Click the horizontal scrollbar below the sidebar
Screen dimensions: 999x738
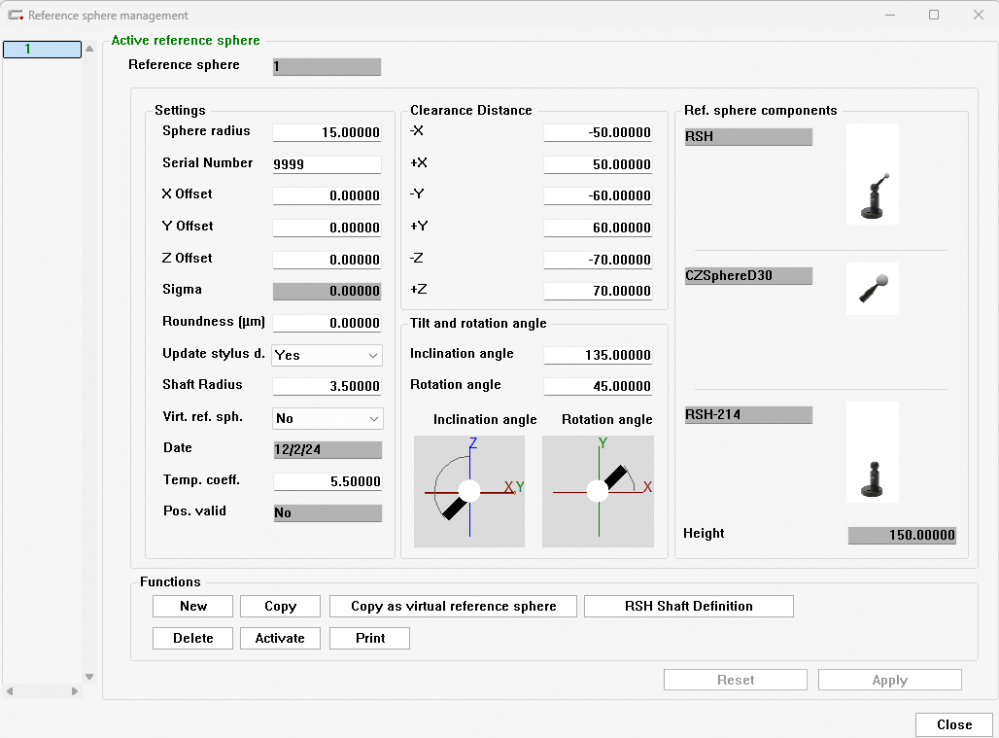point(40,690)
